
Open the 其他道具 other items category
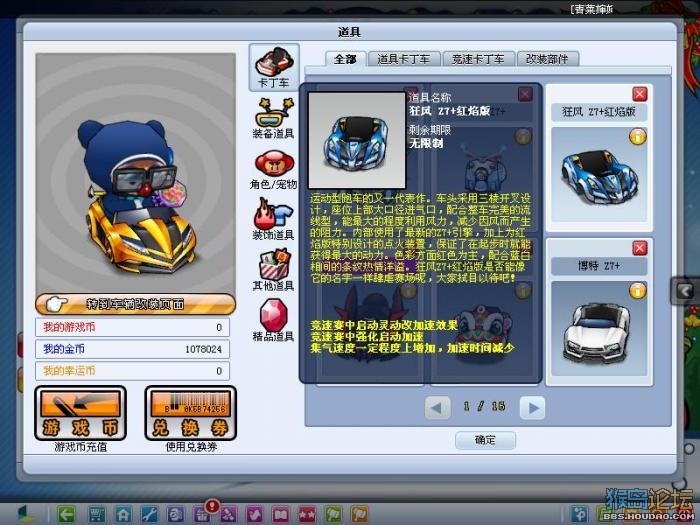274,271
